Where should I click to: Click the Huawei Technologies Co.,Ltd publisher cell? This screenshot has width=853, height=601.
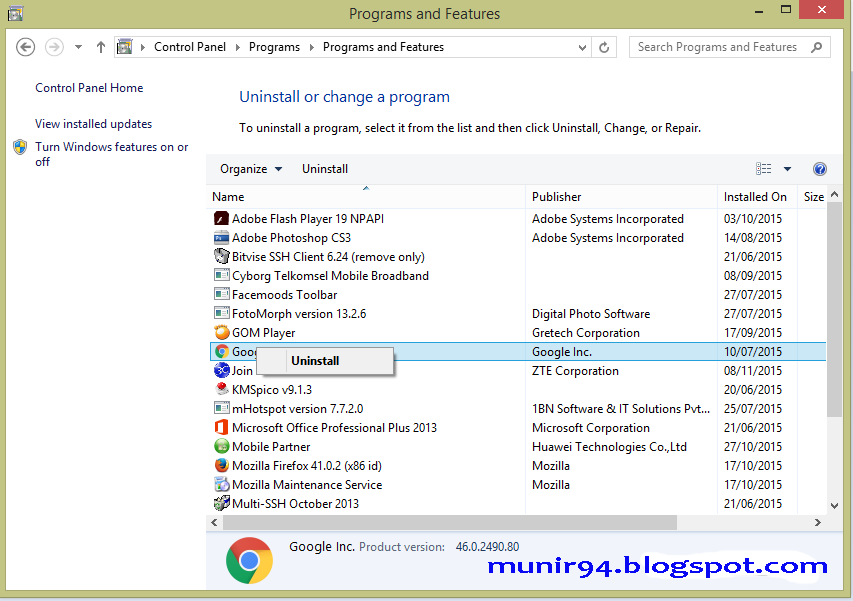coord(609,447)
